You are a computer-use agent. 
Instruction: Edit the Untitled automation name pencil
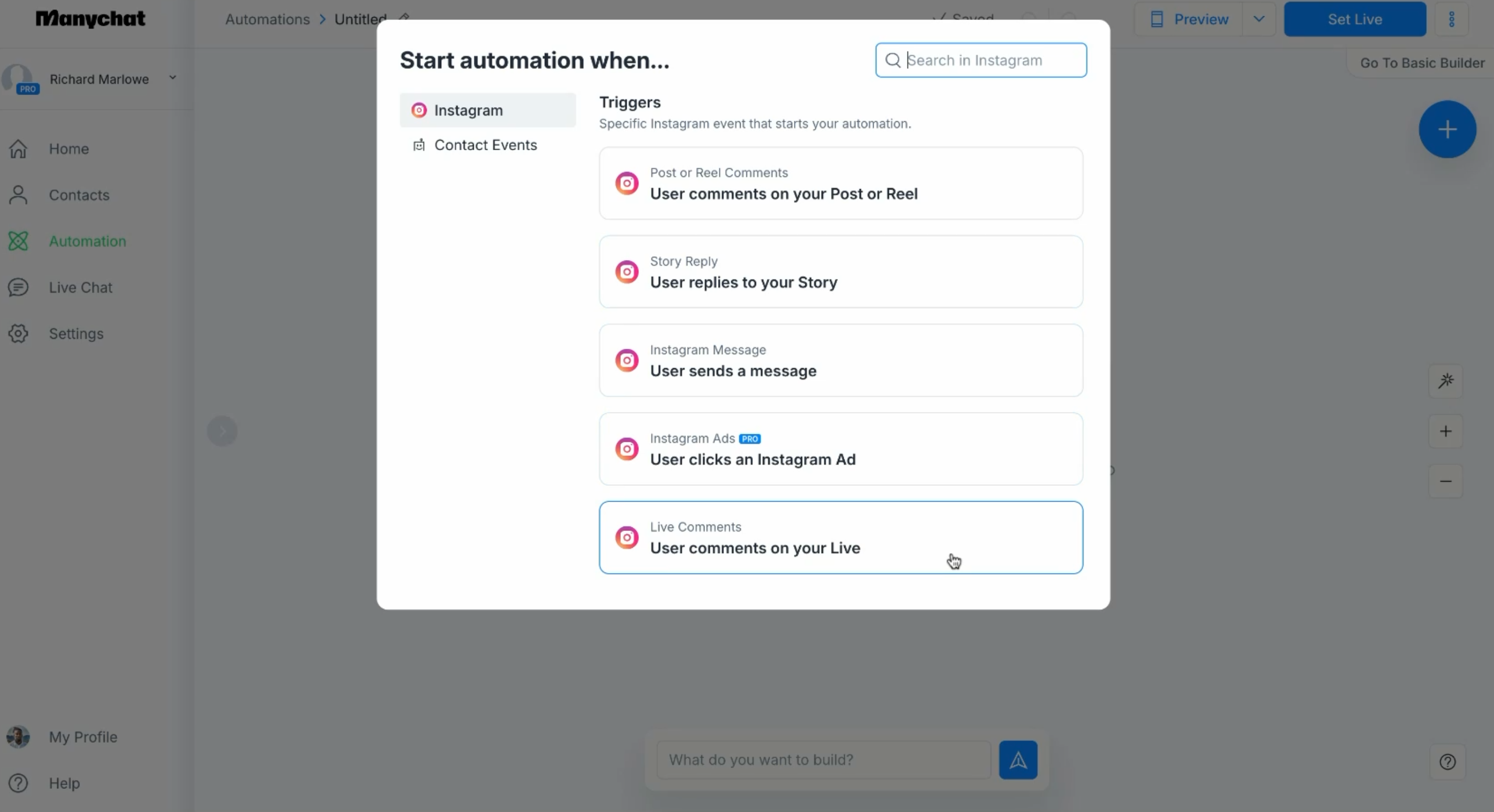(x=403, y=17)
